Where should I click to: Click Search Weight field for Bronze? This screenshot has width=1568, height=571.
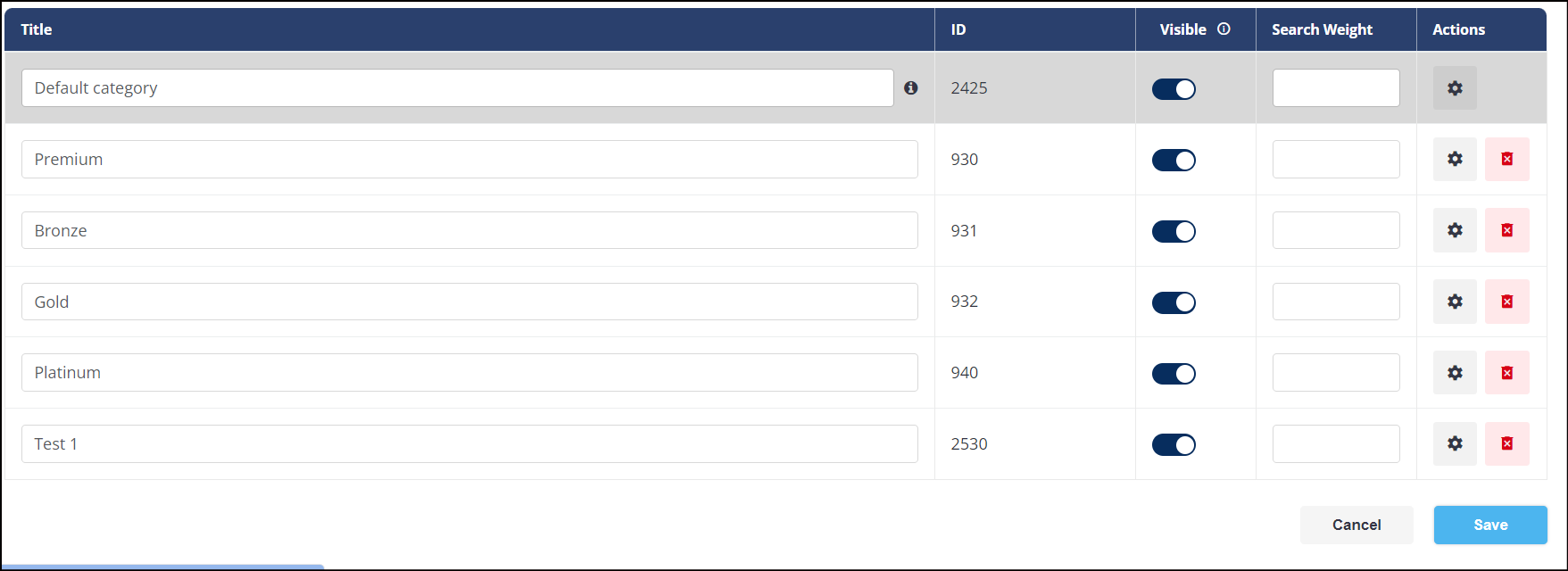[1336, 230]
